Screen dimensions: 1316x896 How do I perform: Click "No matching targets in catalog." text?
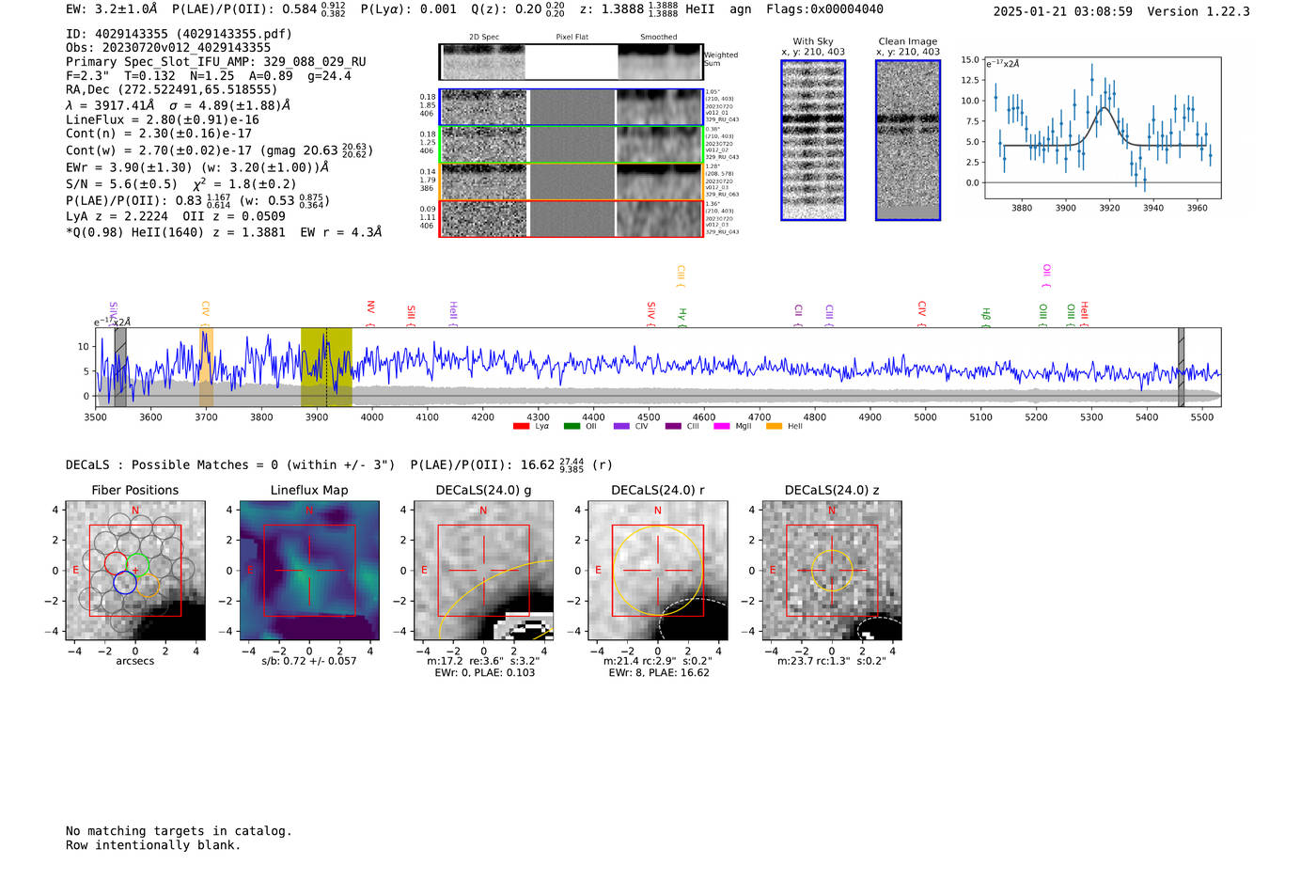(179, 831)
